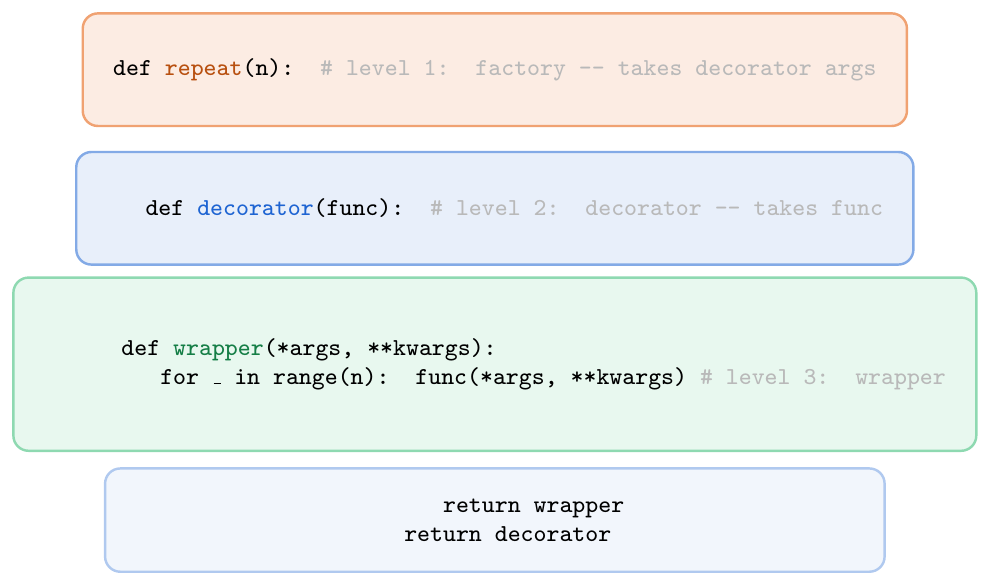
Task: Select the "func(*args, **kwargs)" call
Action: tap(549, 378)
